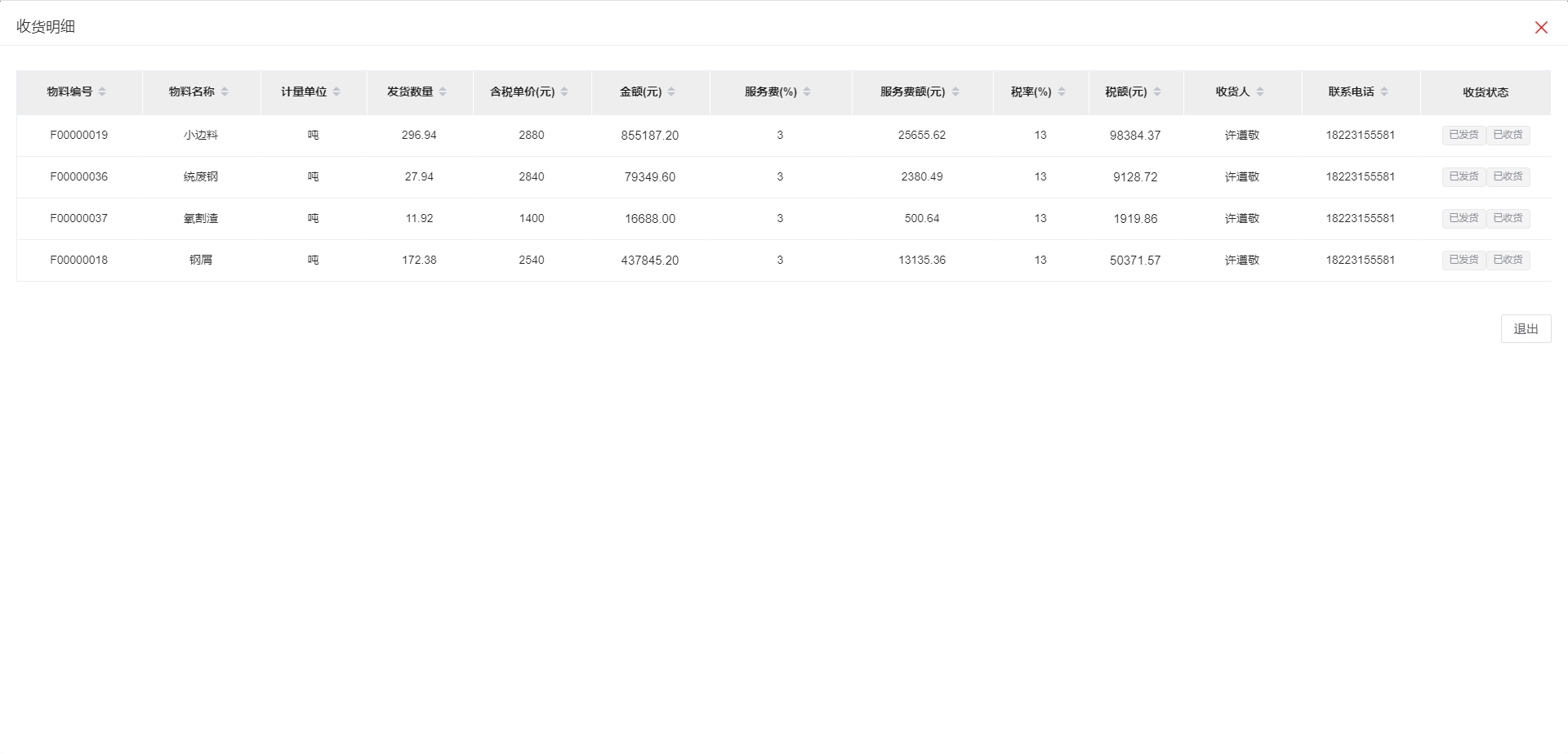
Task: Click the sort arrows next to 计量单位
Action: (x=336, y=92)
